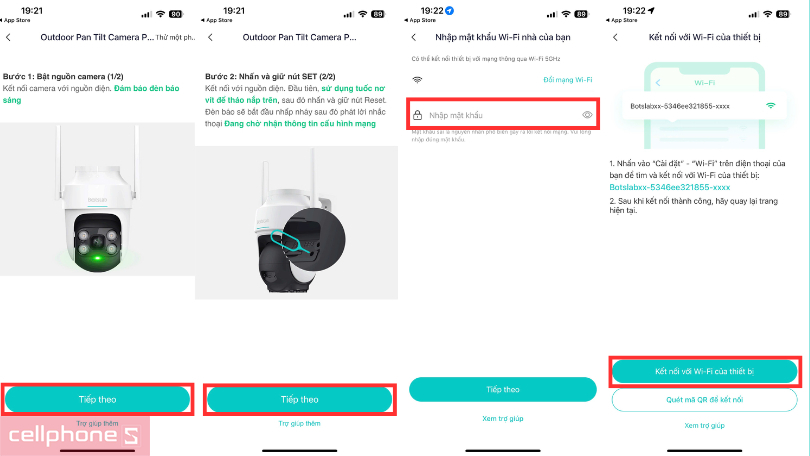Click the padlock icon in password field
This screenshot has height=456, width=810.
tap(417, 115)
